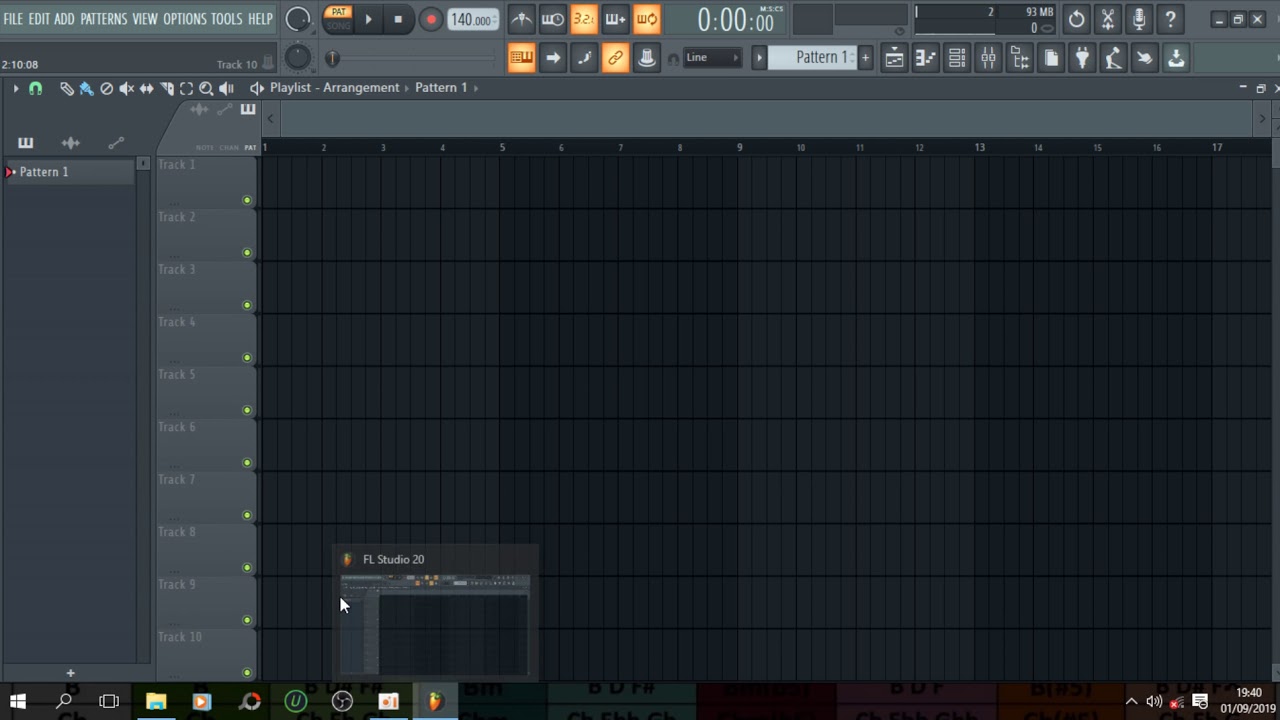Open the HELP menu
1280x720 pixels.
click(260, 19)
